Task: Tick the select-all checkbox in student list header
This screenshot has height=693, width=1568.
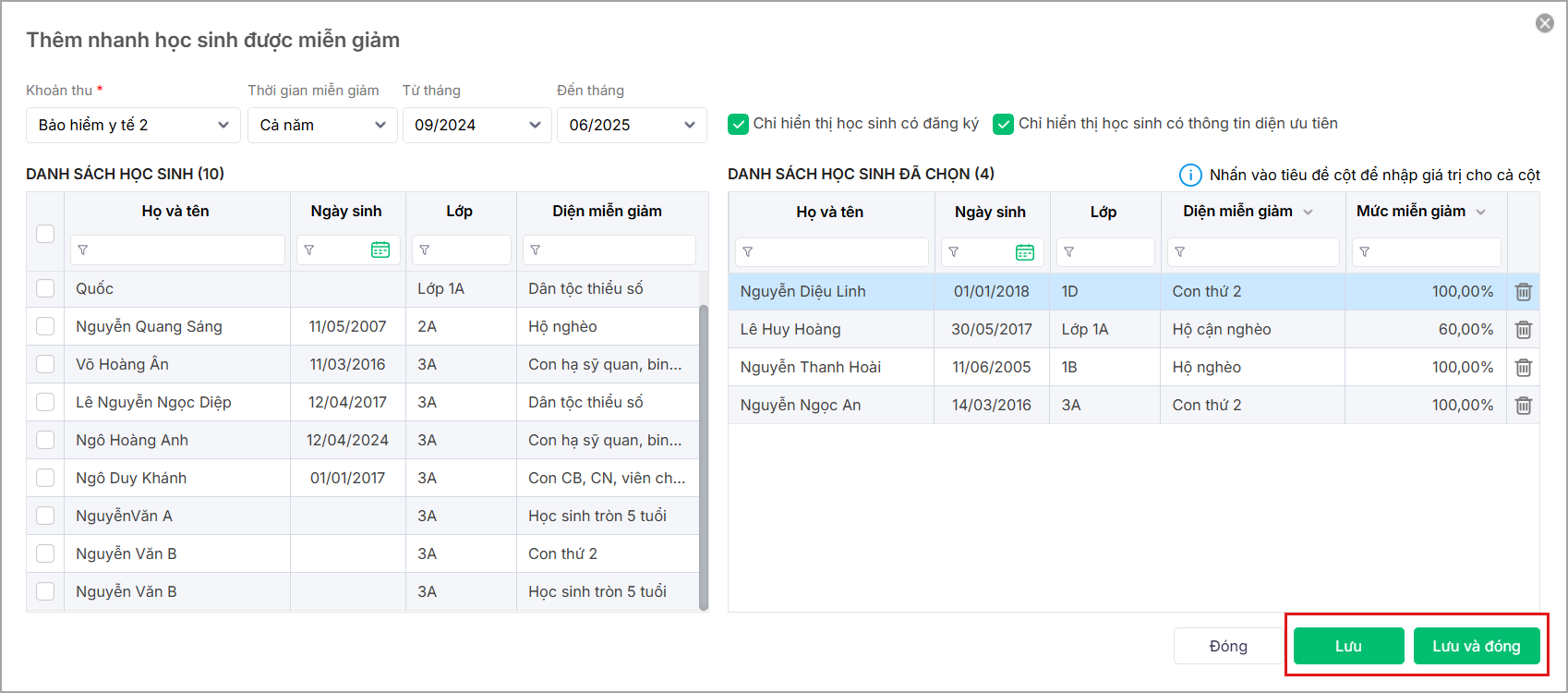Action: 45,233
